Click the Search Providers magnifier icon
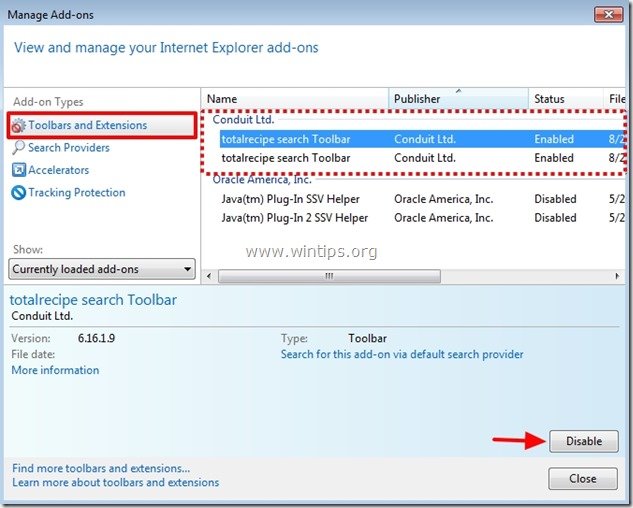This screenshot has width=633, height=508. (18, 147)
